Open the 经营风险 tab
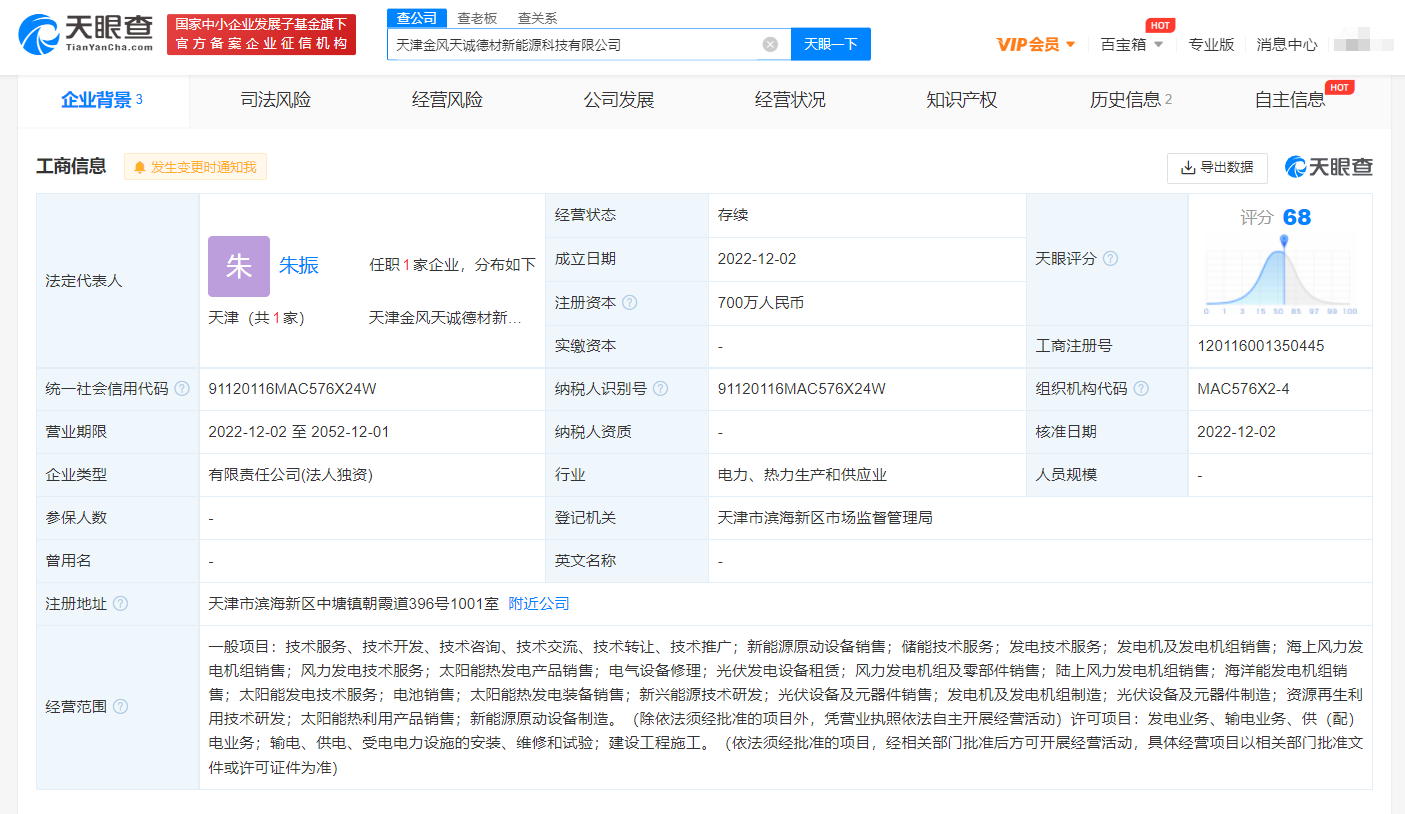The height and width of the screenshot is (814, 1405). point(447,100)
